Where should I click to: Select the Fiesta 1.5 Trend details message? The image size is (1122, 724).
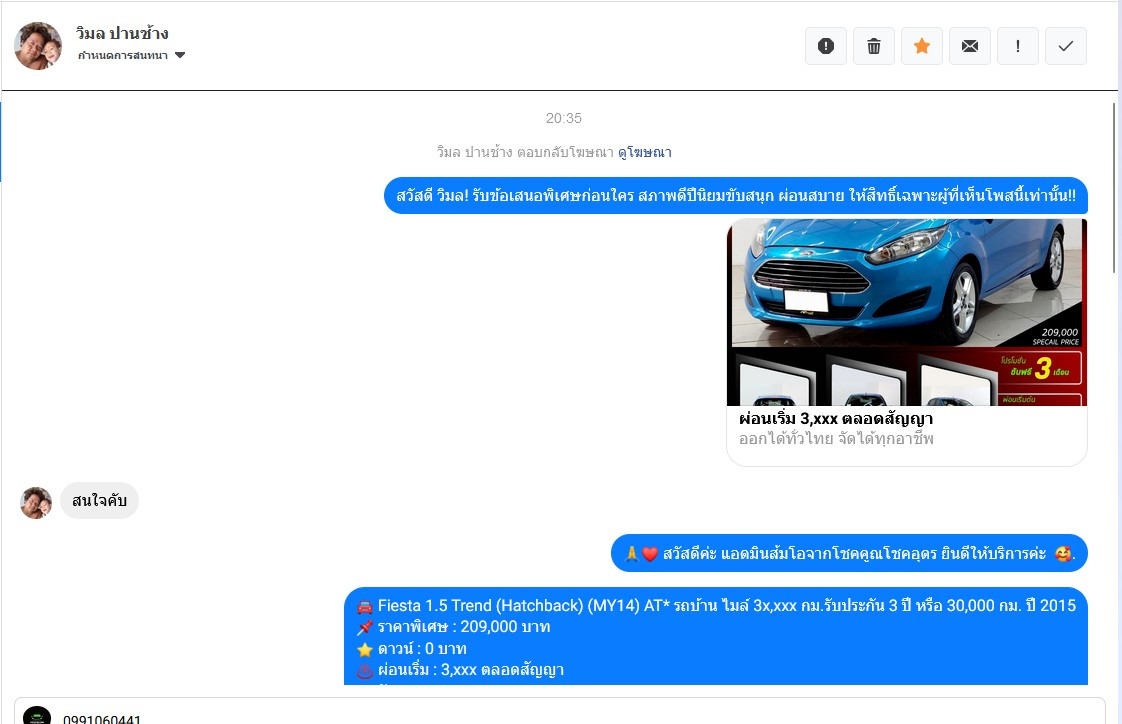tap(716, 636)
